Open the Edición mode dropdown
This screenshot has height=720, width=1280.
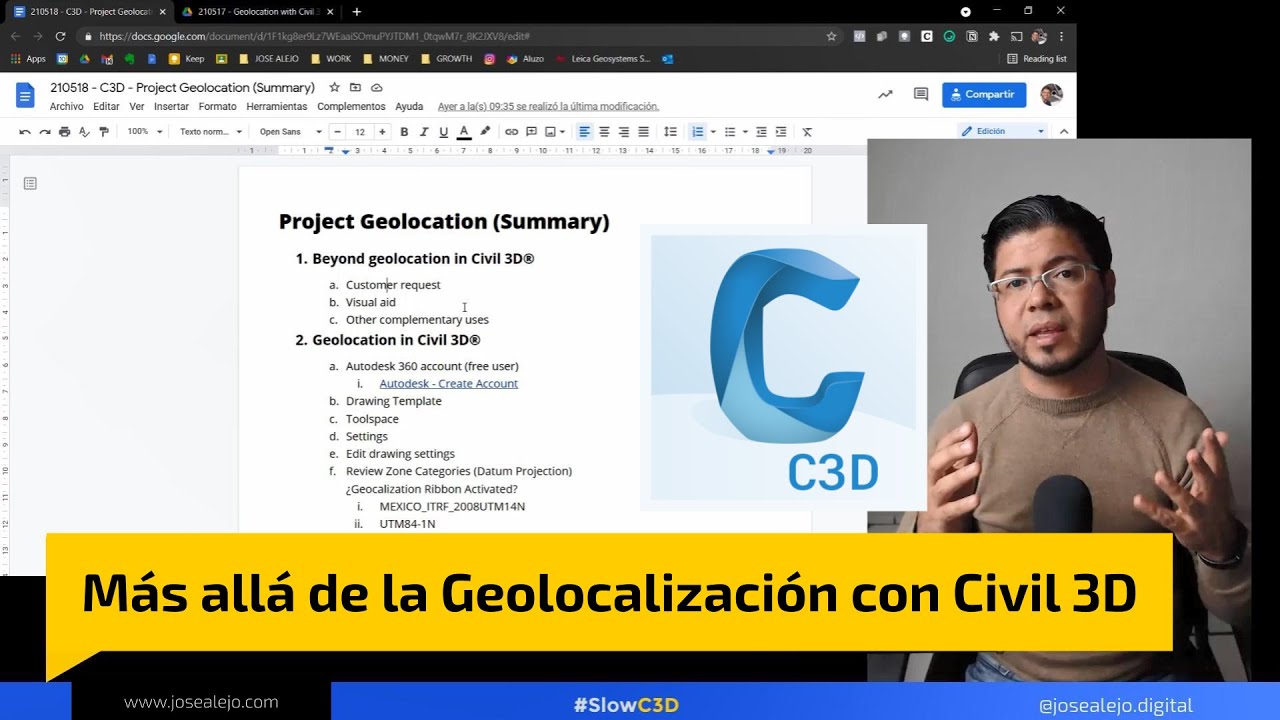[1002, 131]
